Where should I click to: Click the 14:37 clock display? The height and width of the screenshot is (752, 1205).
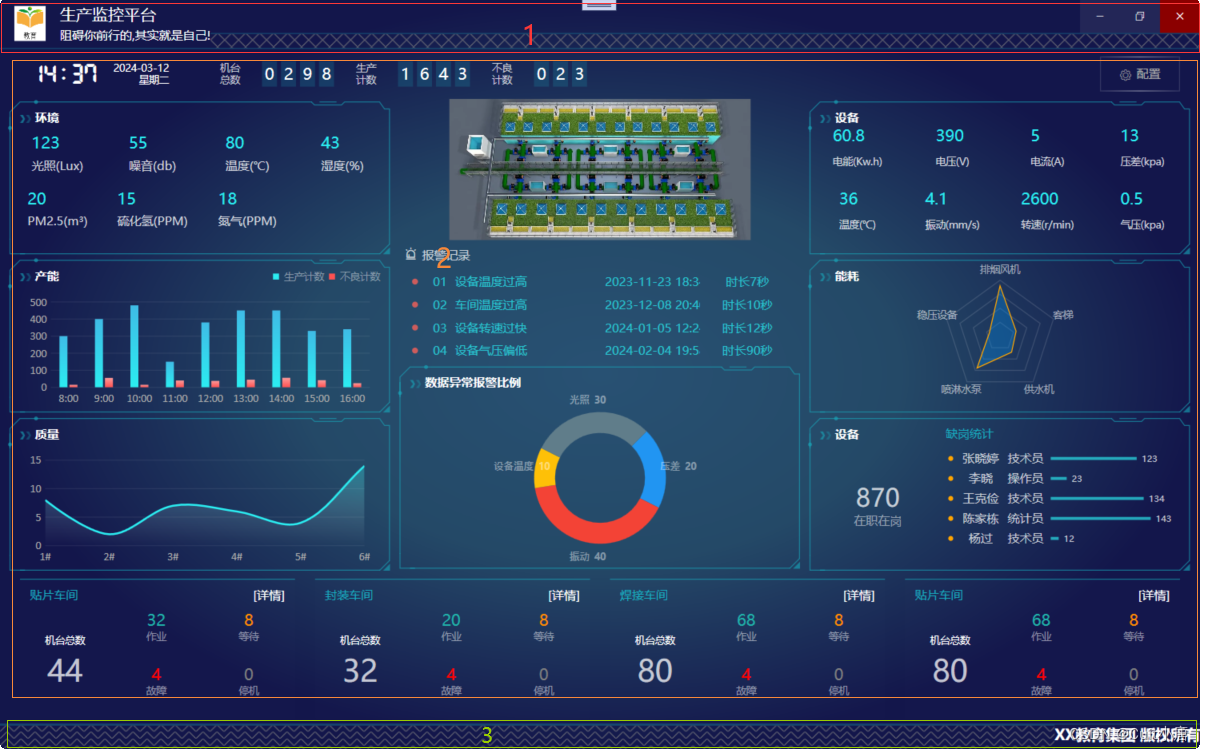pos(67,74)
